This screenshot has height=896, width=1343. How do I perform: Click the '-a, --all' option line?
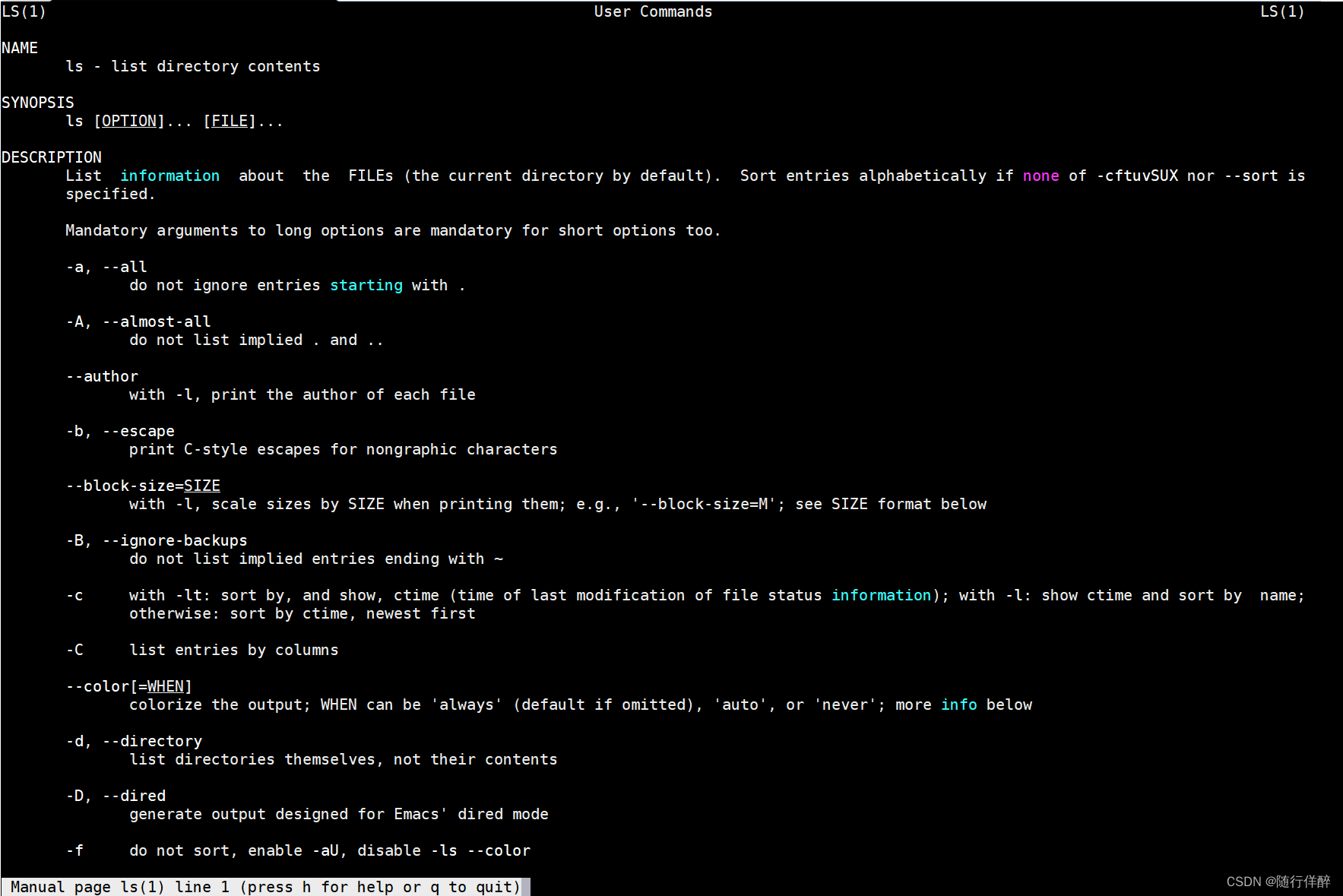(x=106, y=267)
